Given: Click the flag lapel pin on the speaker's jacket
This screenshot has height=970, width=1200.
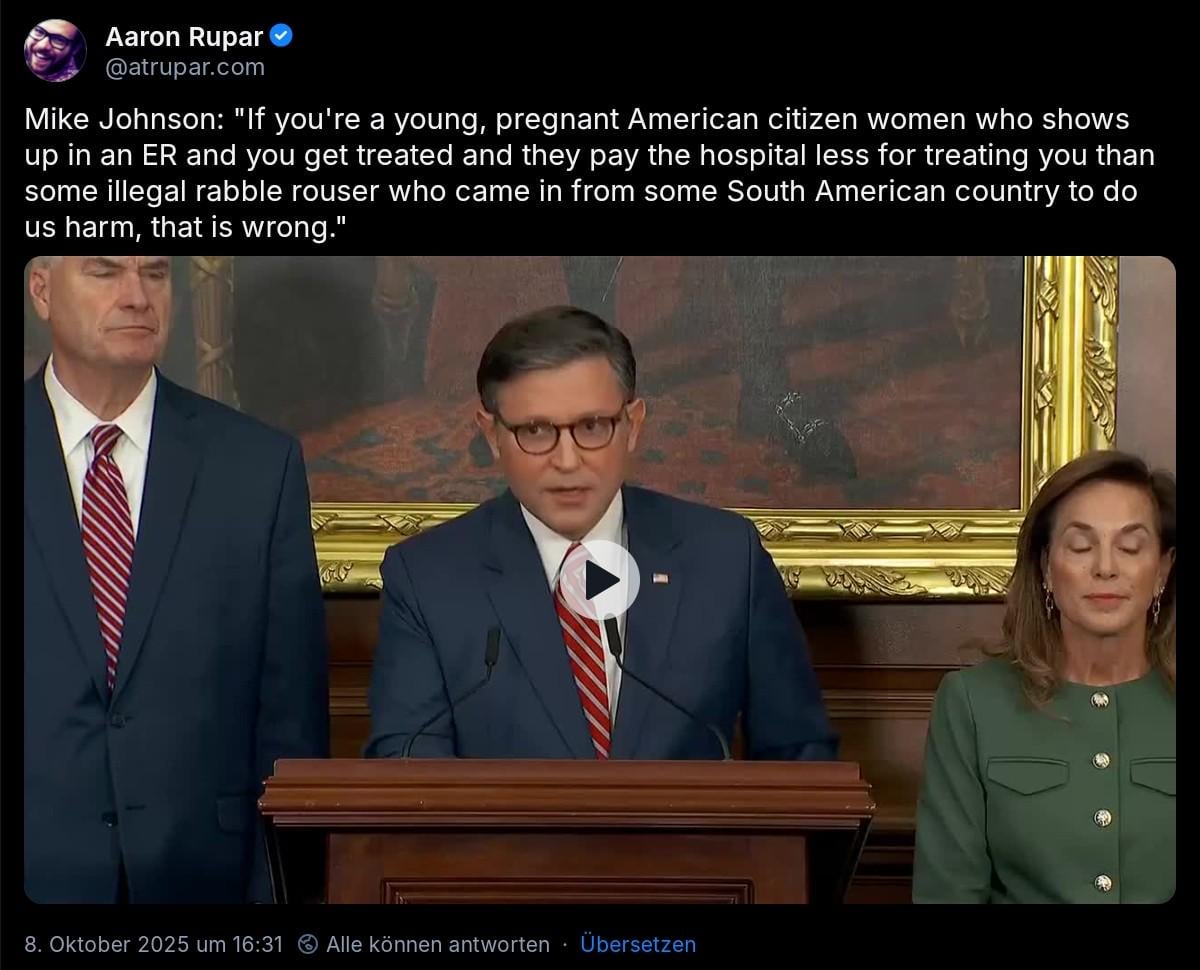Looking at the screenshot, I should click(659, 578).
